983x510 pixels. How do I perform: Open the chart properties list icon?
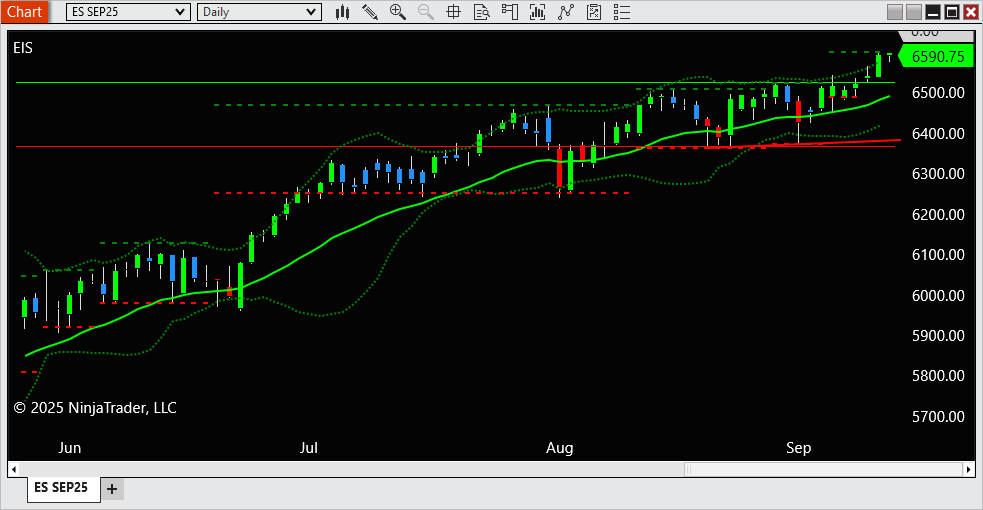[x=622, y=12]
